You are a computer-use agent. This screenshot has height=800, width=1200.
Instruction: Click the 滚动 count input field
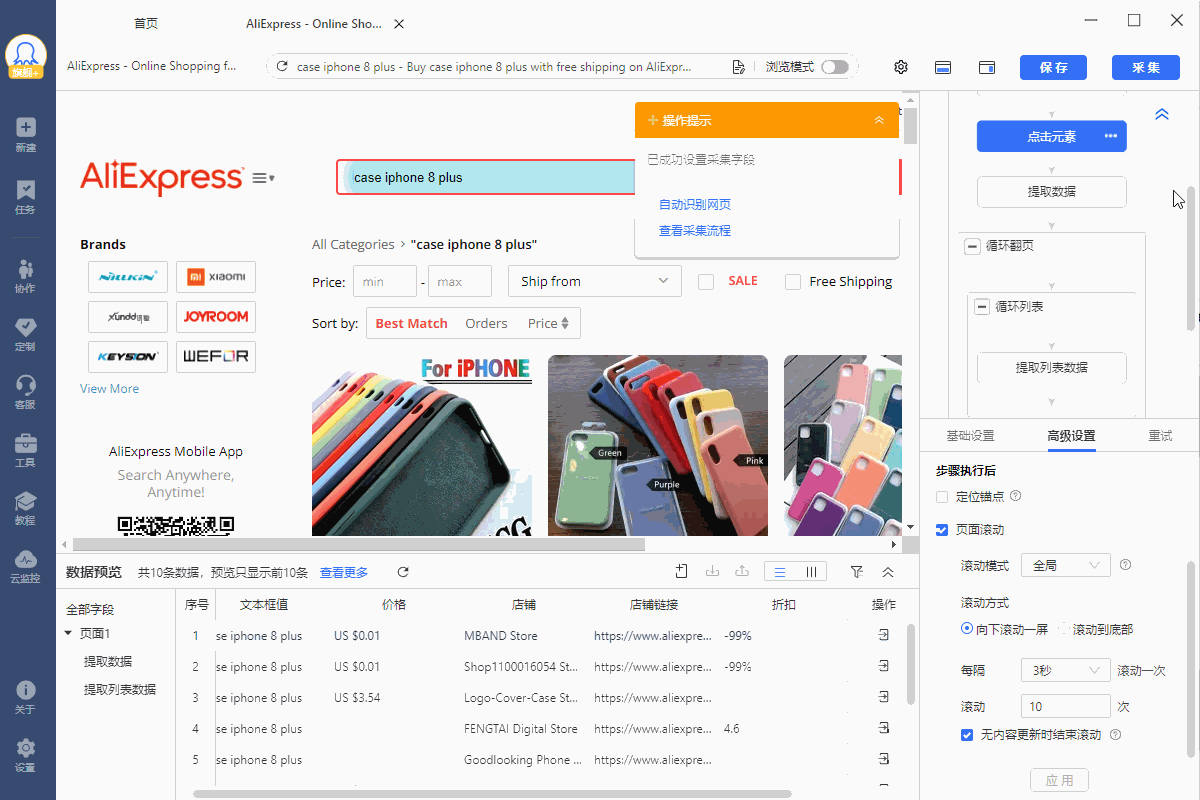point(1065,706)
